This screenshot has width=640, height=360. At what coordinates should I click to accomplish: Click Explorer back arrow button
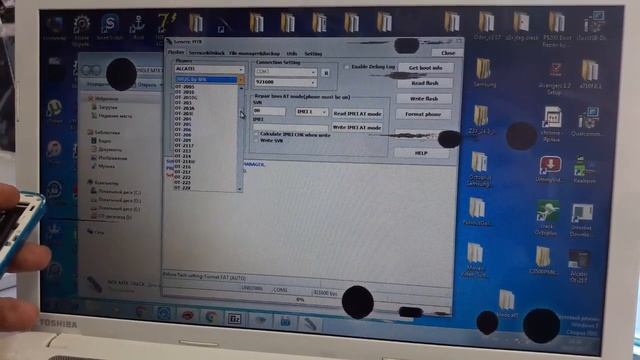[86, 70]
